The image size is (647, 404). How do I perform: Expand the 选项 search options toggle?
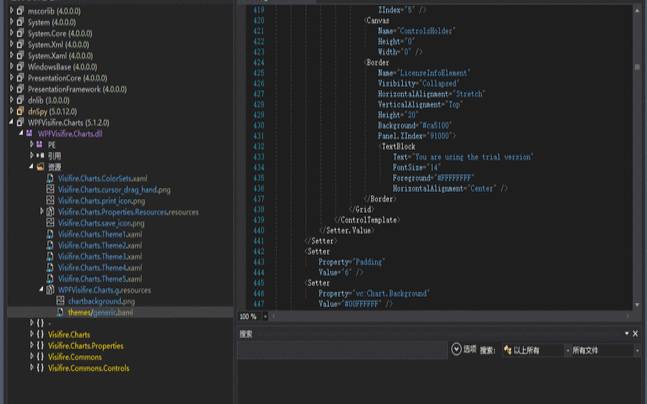[456, 350]
